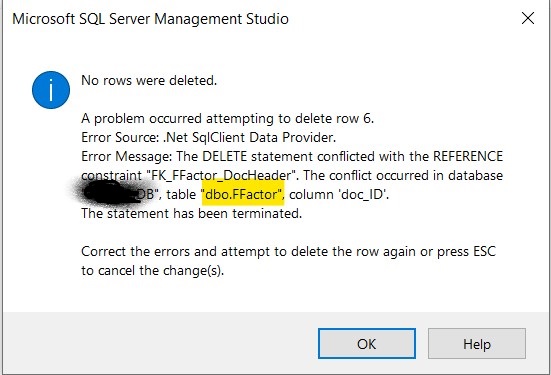The width and height of the screenshot is (551, 375).
Task: Open Help for this error
Action: pos(477,343)
